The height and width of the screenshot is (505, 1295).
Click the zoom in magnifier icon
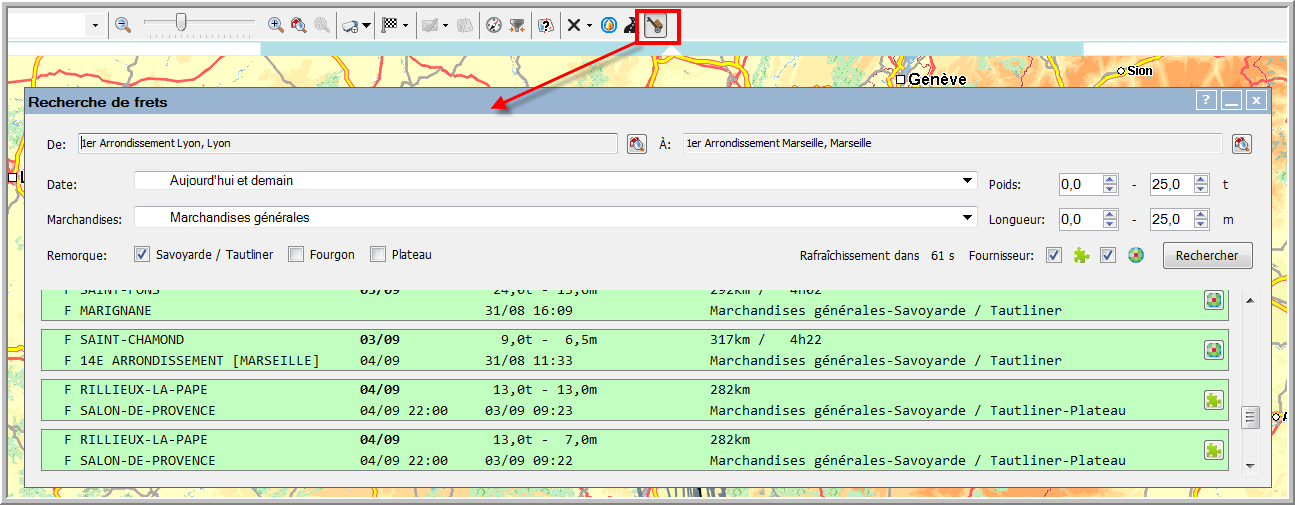[276, 25]
